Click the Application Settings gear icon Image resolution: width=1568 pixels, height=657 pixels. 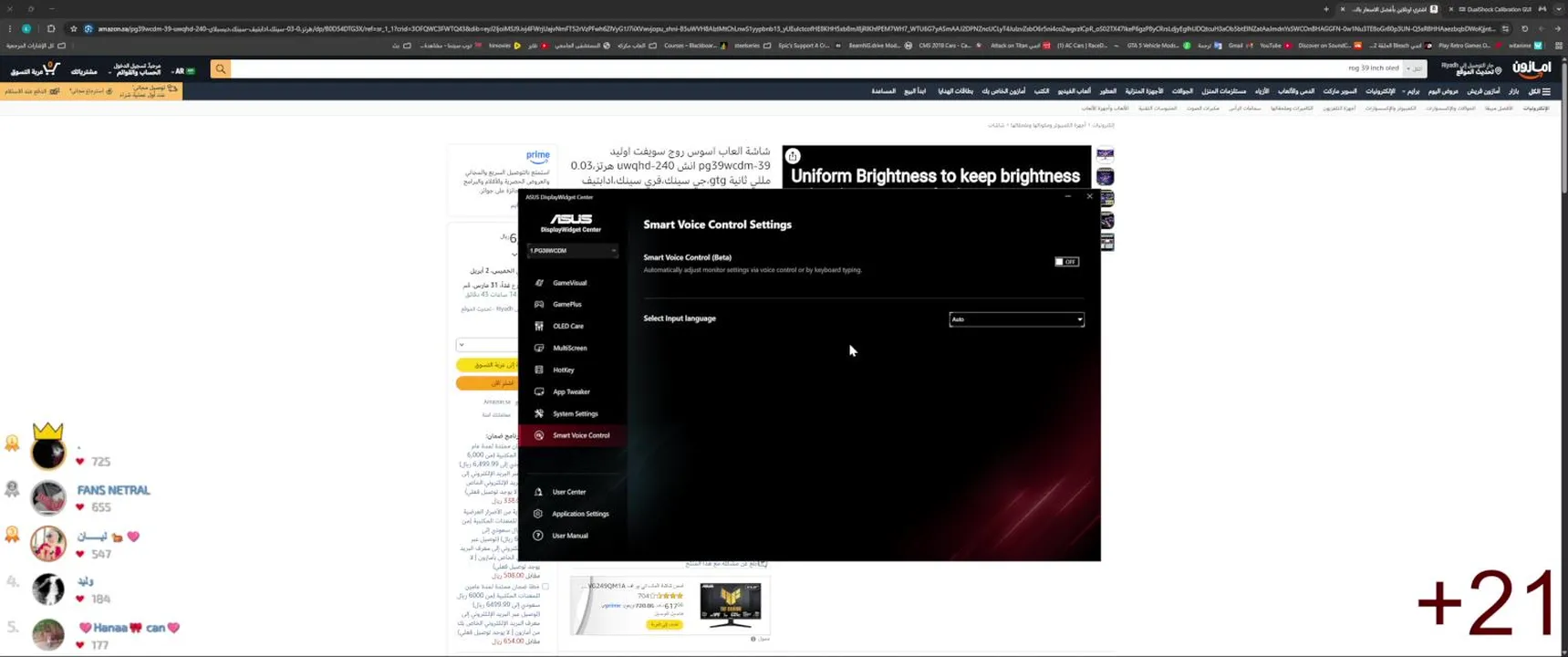point(538,514)
